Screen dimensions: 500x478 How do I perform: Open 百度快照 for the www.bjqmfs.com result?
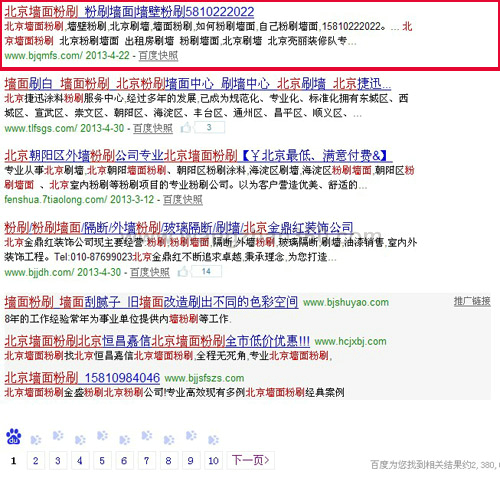point(158,55)
